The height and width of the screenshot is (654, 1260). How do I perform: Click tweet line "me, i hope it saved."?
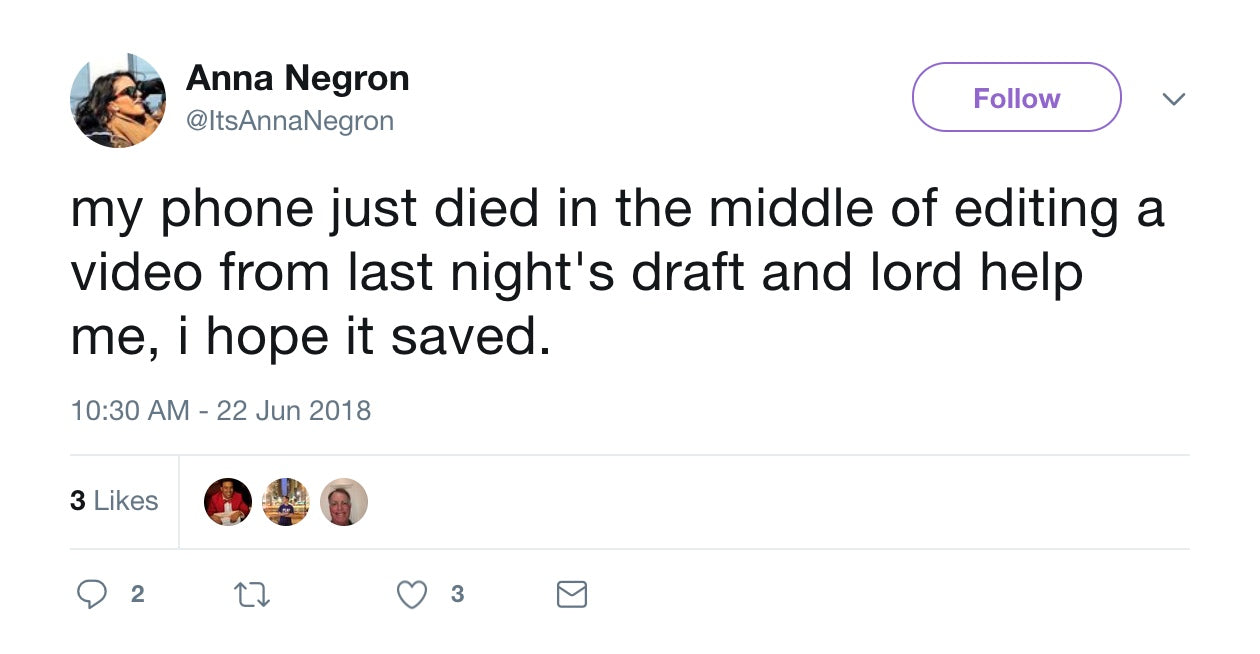tap(310, 338)
